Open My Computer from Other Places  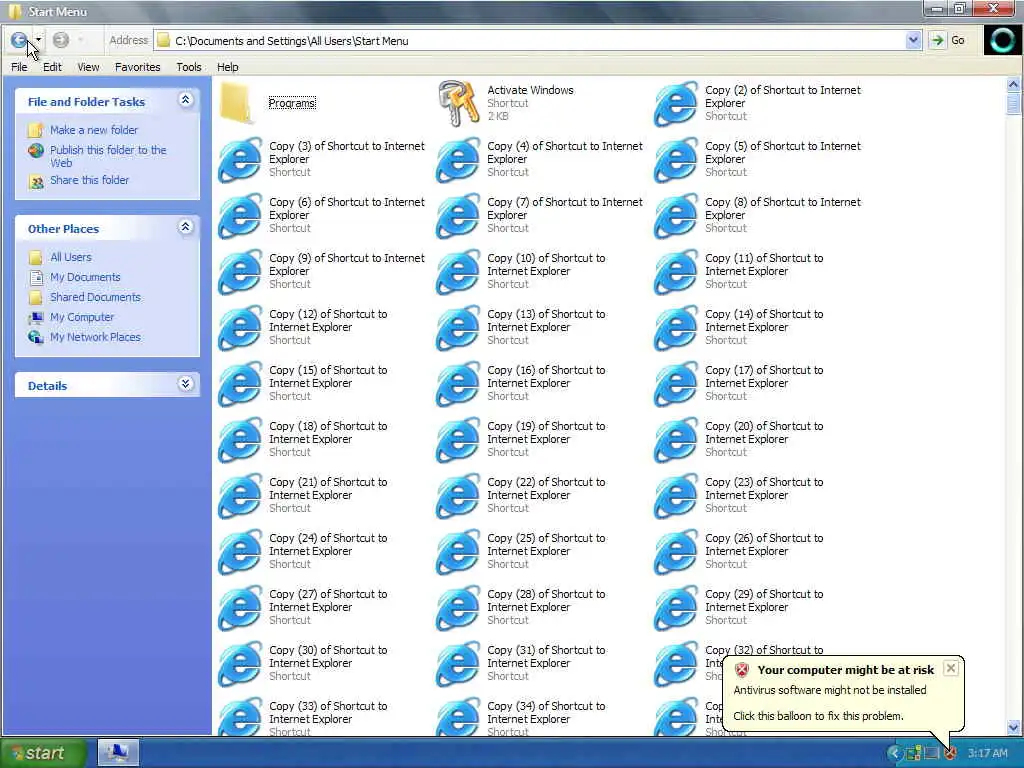click(x=82, y=317)
